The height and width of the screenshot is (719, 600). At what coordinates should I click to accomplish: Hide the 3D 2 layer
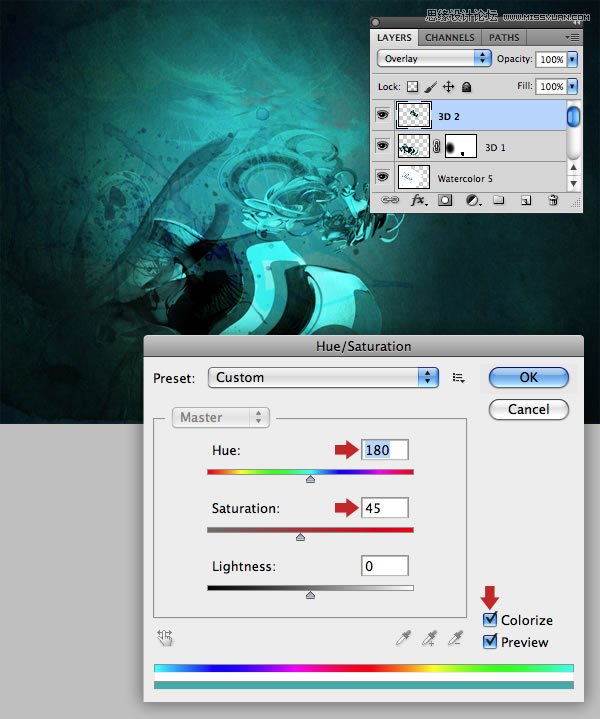384,117
